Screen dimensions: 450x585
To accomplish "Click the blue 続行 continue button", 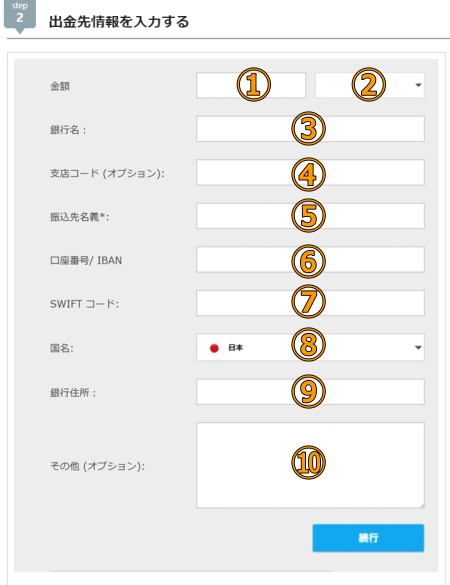I will click(x=368, y=538).
